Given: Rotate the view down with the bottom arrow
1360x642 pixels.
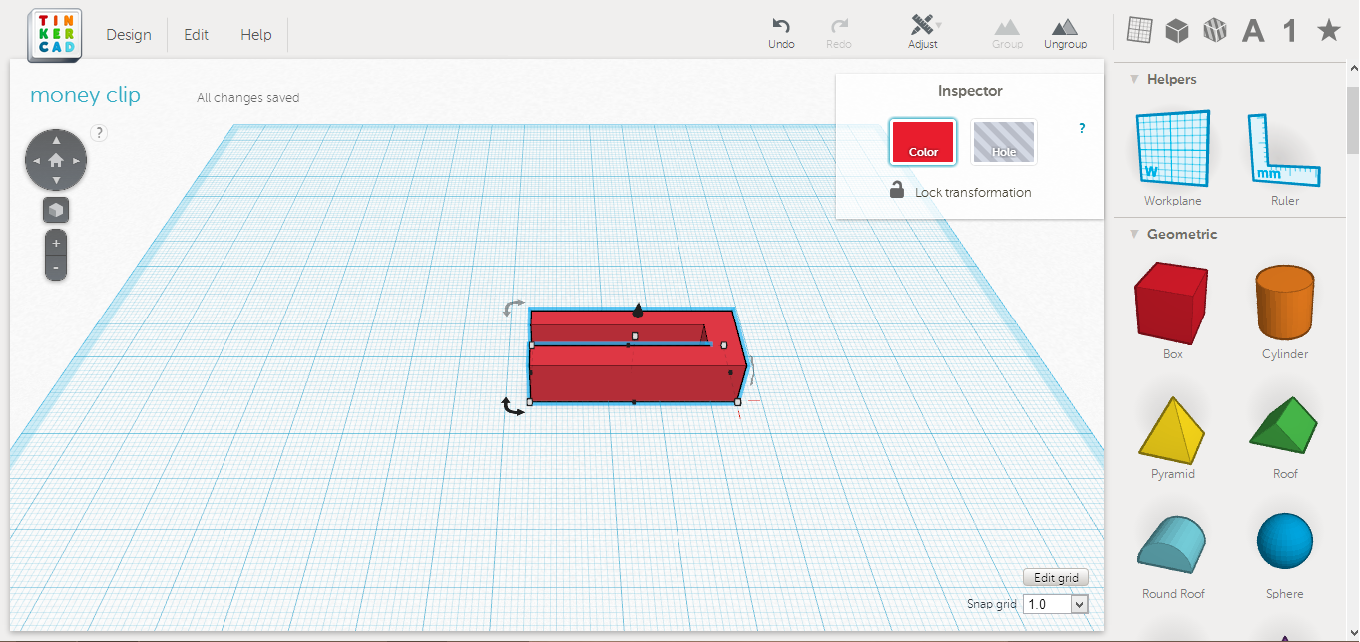Looking at the screenshot, I should pyautogui.click(x=56, y=180).
